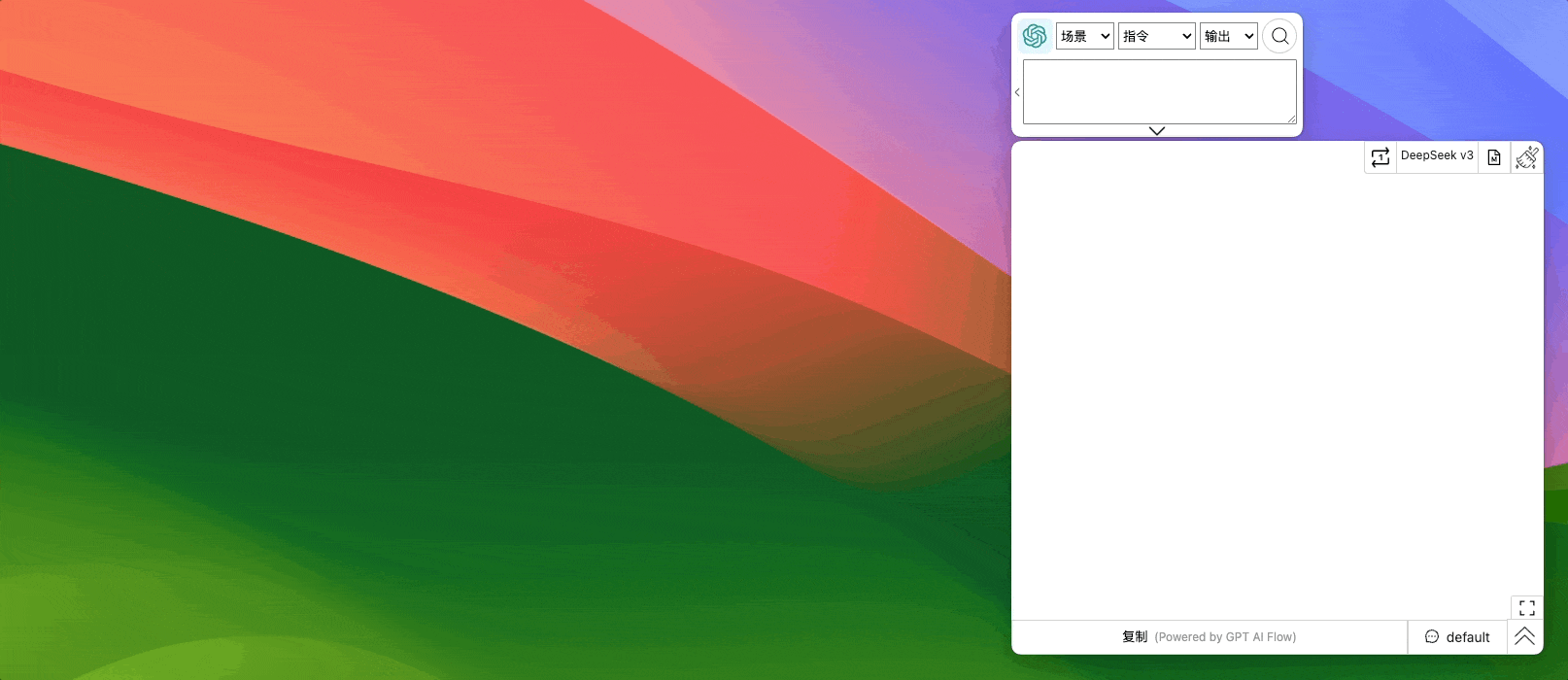Image resolution: width=1568 pixels, height=680 pixels.
Task: Click the markdown document icon
Action: tap(1494, 157)
